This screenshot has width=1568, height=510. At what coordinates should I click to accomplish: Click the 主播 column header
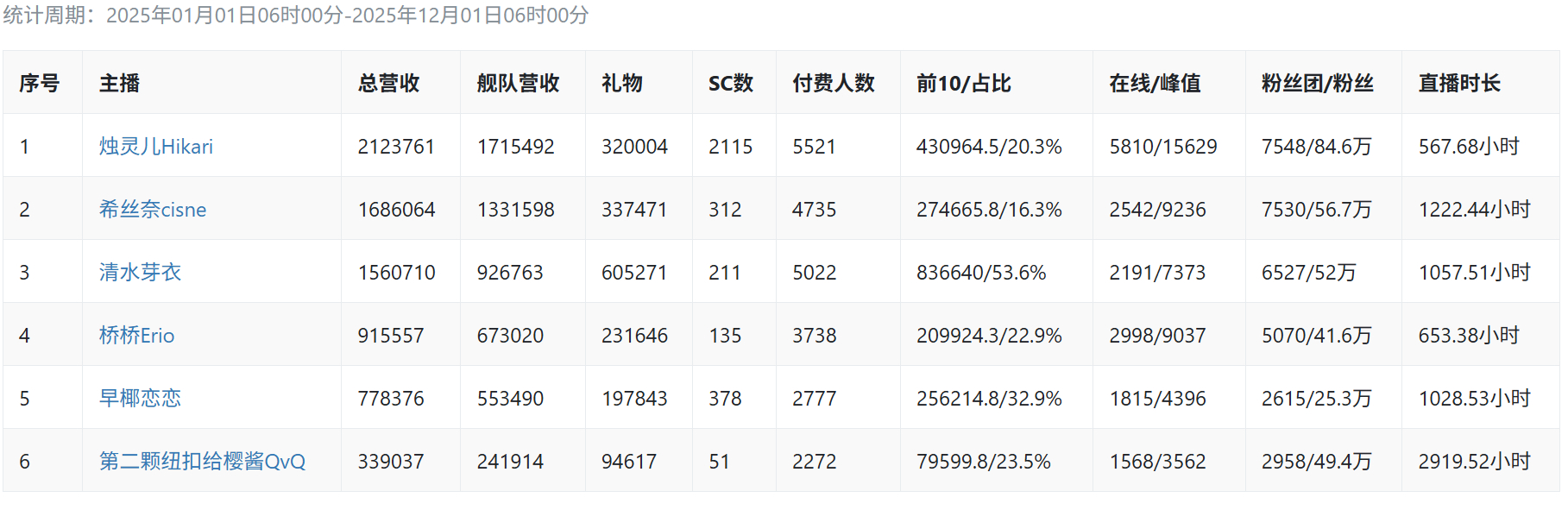point(119,84)
